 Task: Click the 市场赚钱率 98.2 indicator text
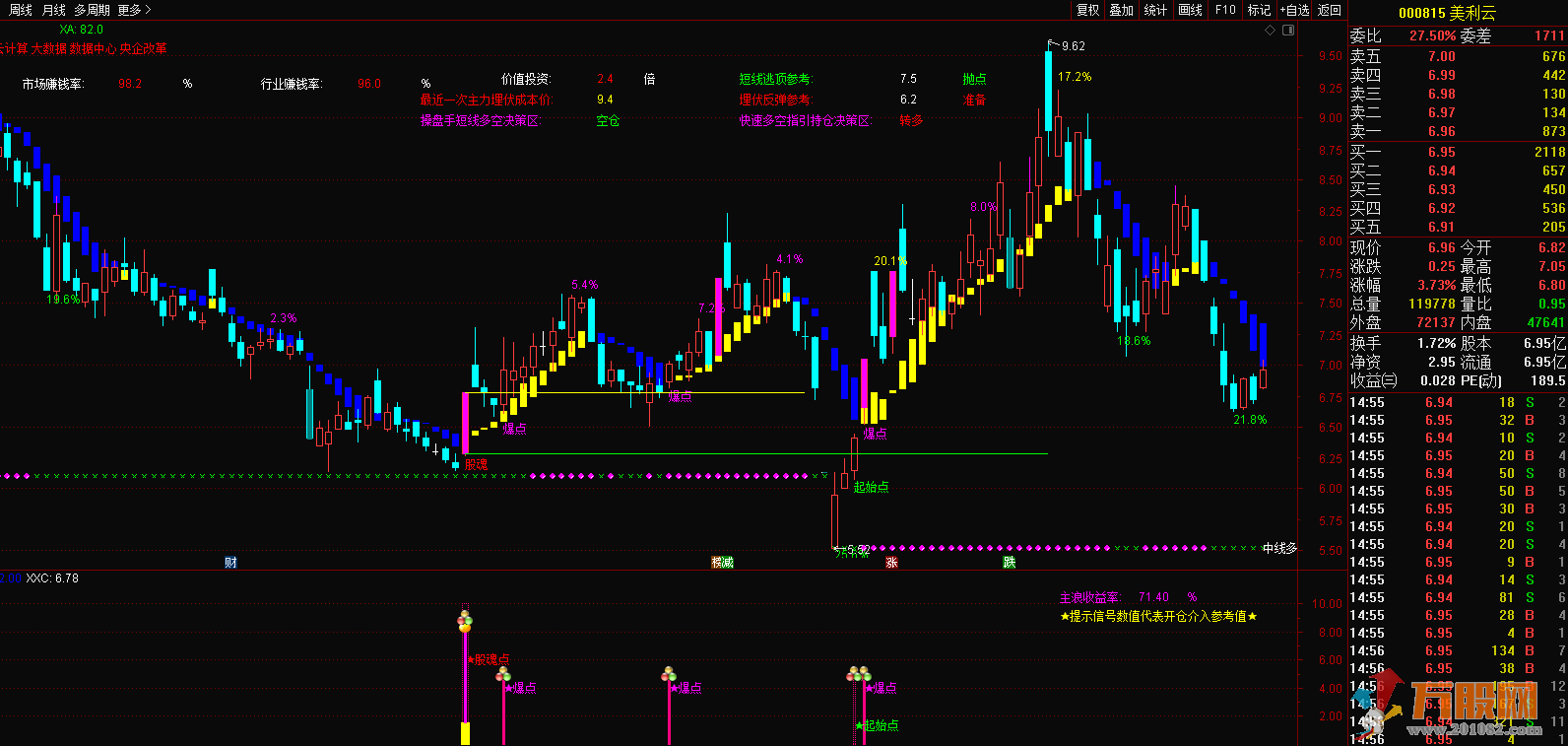click(83, 84)
